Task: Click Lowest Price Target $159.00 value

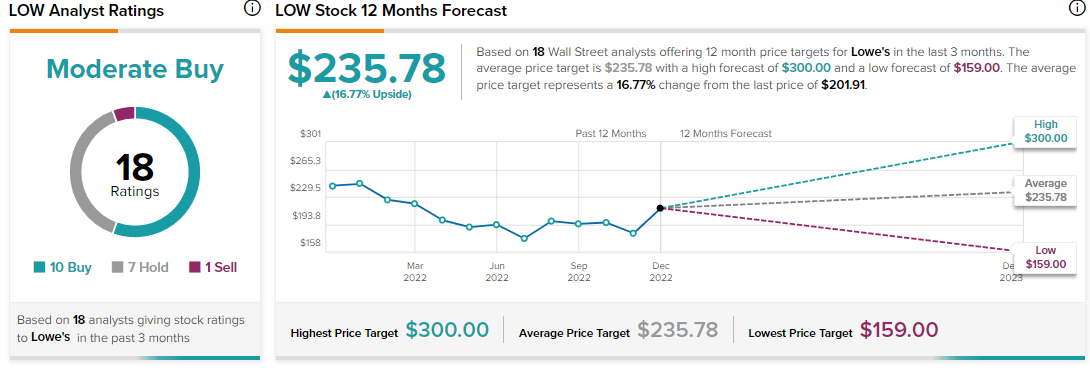Action: [x=899, y=330]
